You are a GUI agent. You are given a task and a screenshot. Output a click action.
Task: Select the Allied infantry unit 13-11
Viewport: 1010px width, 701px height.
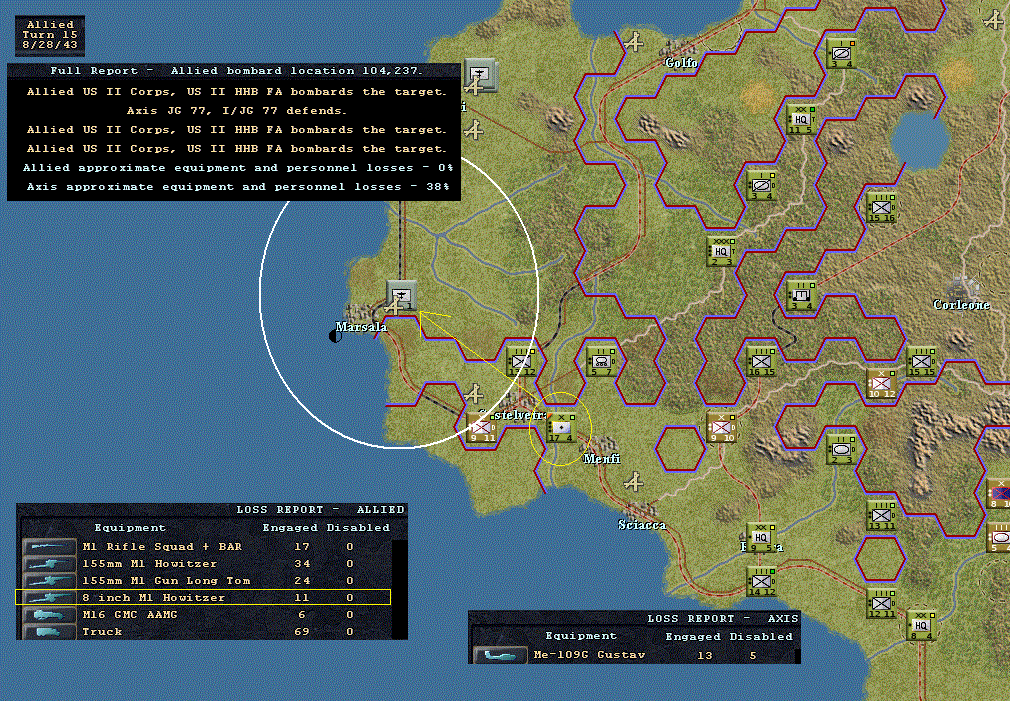point(881,516)
